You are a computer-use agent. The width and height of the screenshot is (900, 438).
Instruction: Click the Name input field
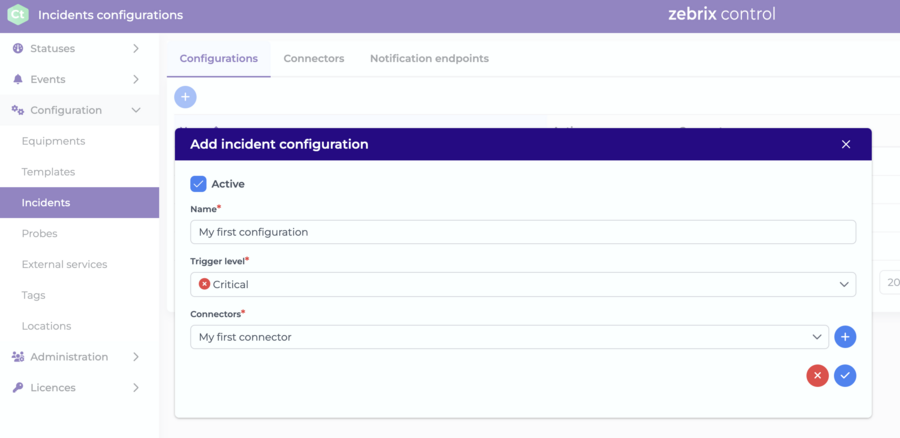[523, 232]
